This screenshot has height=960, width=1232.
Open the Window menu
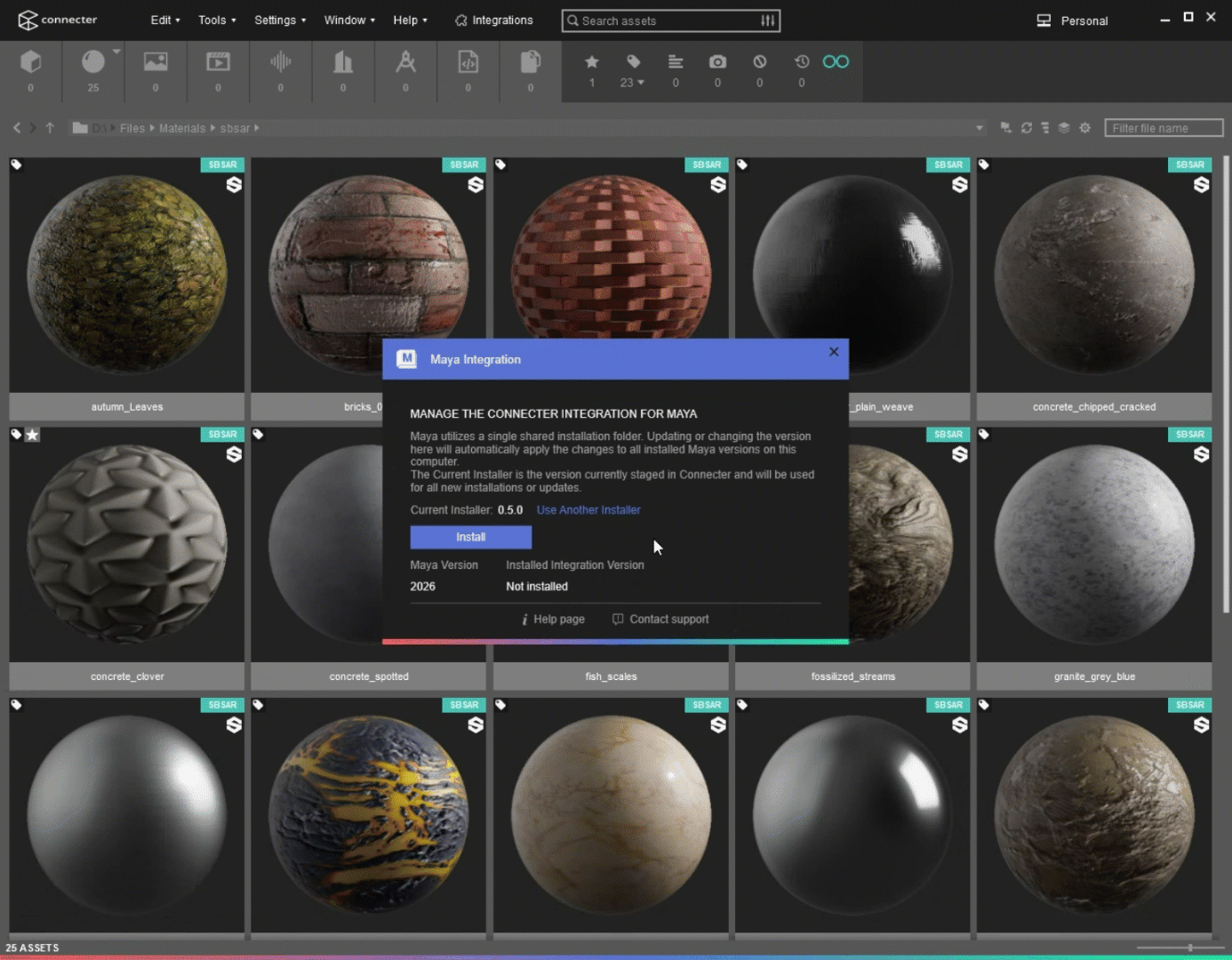(x=349, y=20)
